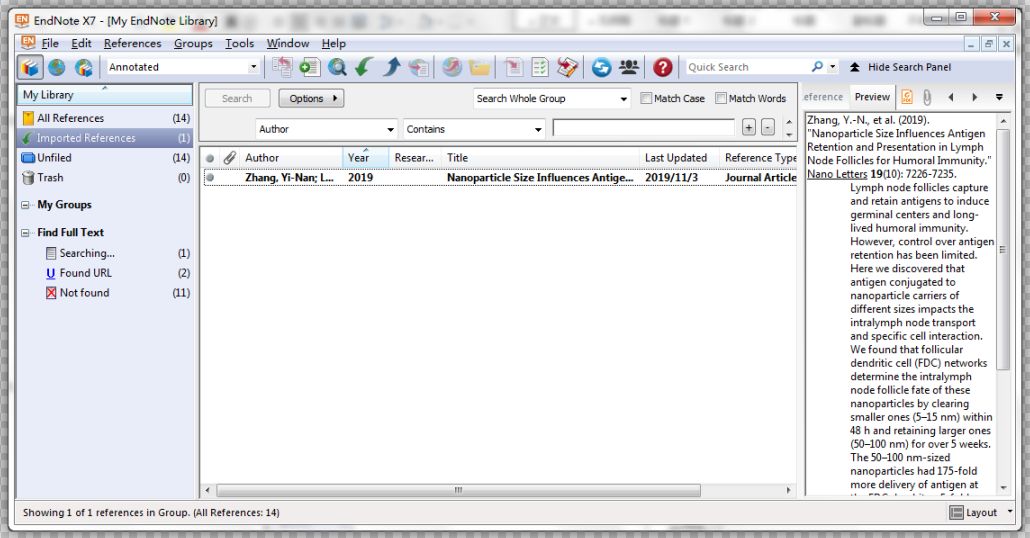Create a New Reference with the green plus icon
The height and width of the screenshot is (538, 1030).
309,67
